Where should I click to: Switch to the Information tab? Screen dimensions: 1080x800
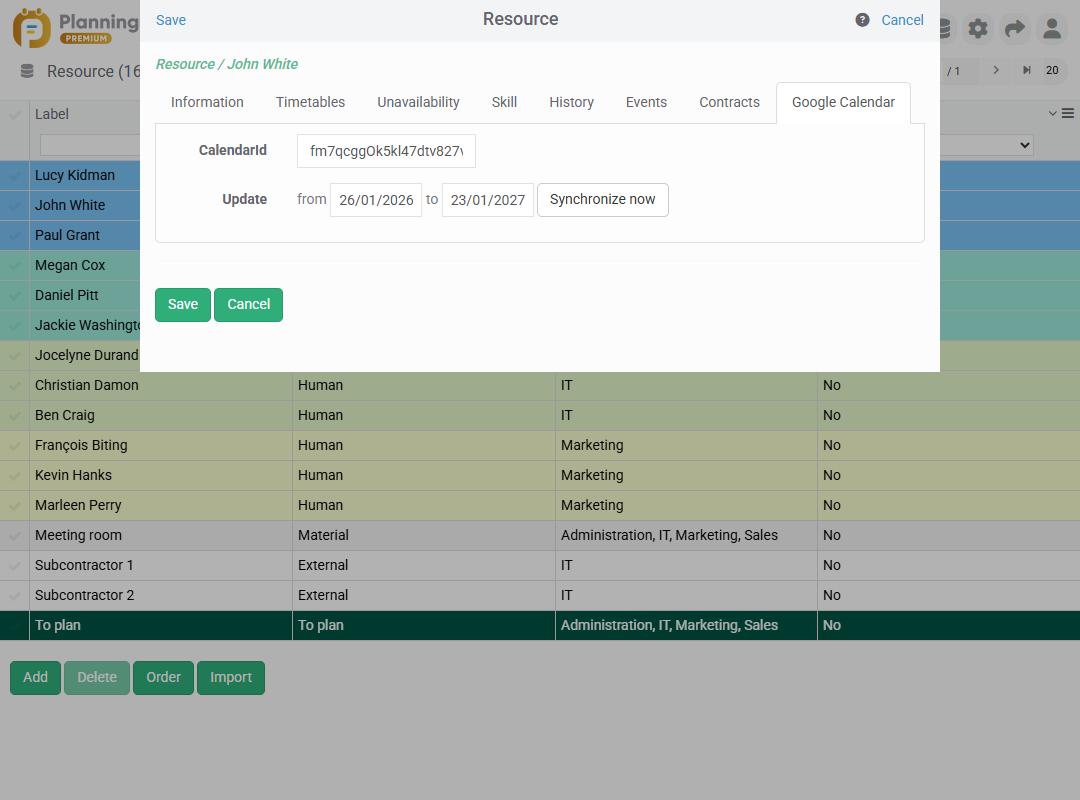[x=207, y=103]
